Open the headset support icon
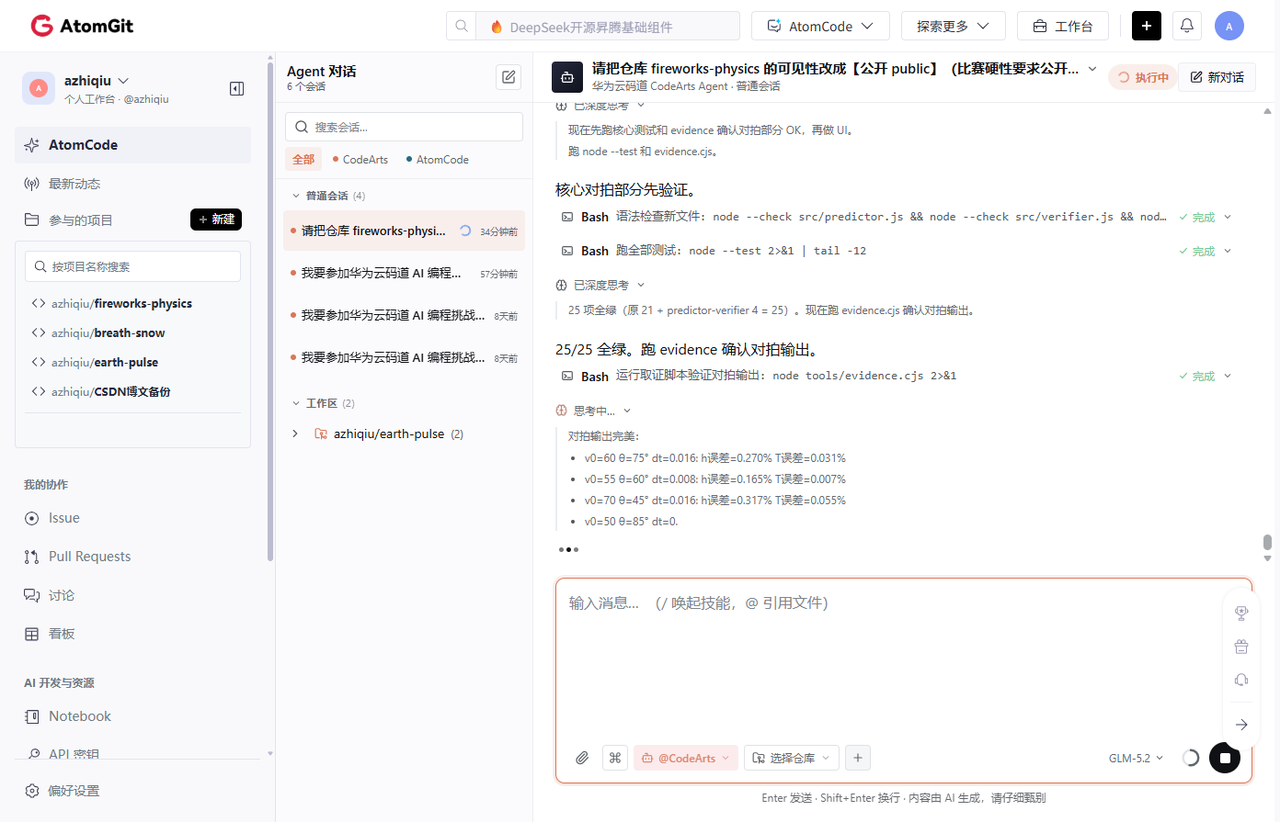 (1241, 680)
